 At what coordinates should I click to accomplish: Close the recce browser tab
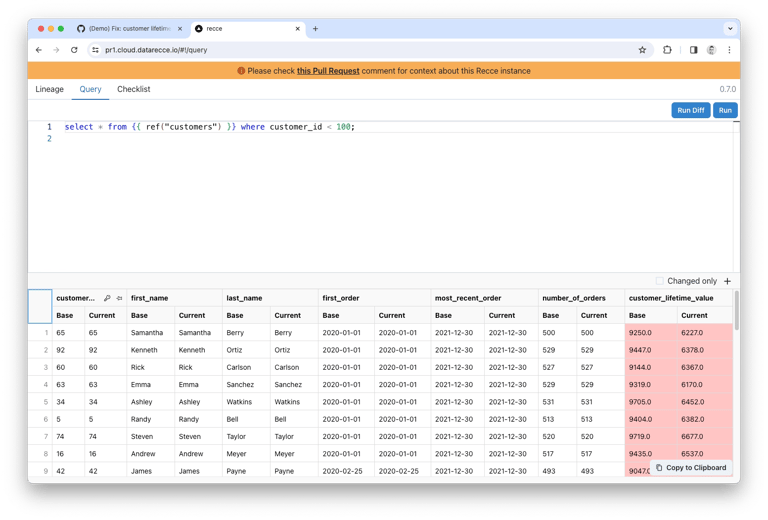tap(297, 29)
